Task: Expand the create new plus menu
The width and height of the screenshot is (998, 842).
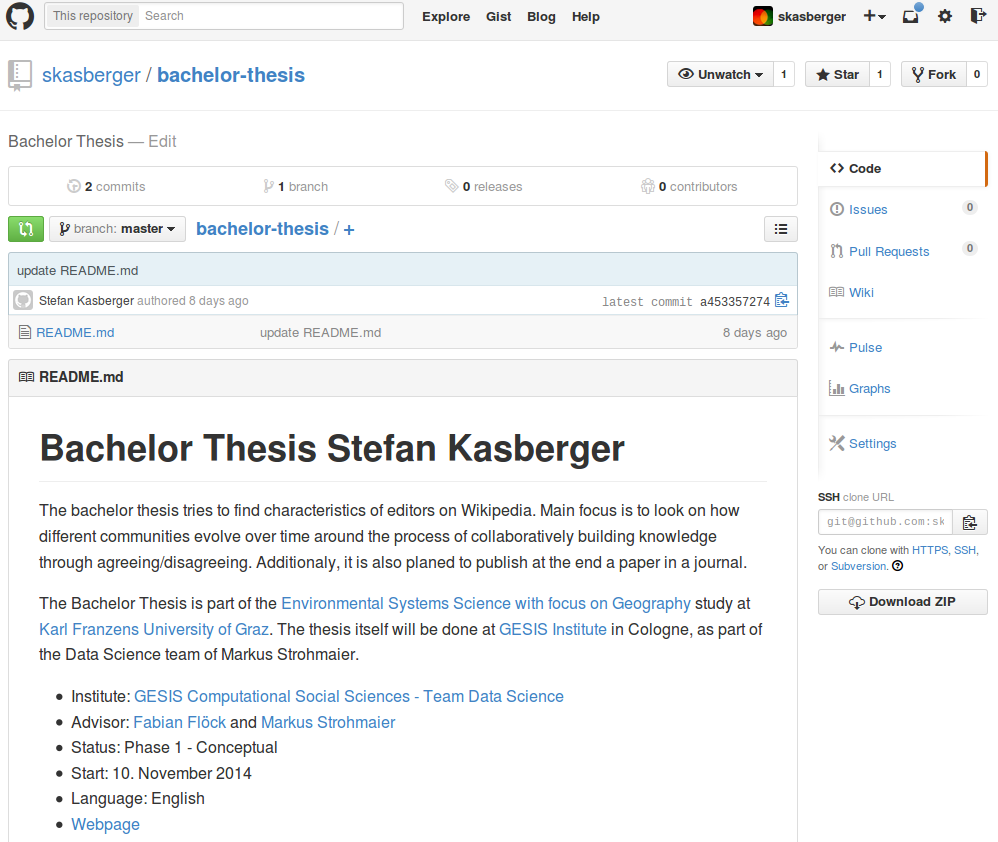Action: (x=875, y=16)
